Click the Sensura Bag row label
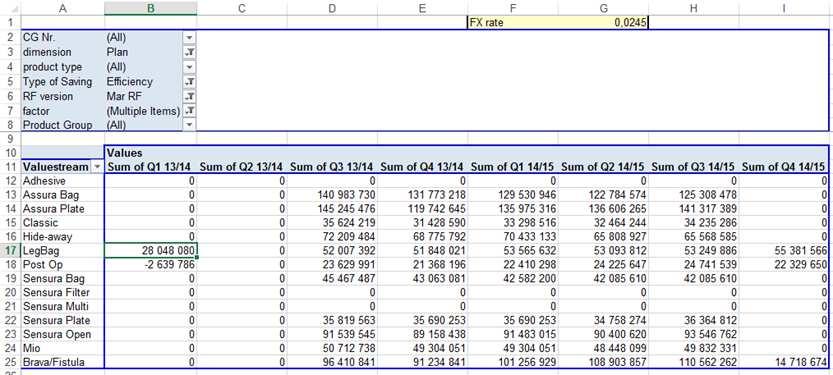The image size is (833, 375). 63,278
